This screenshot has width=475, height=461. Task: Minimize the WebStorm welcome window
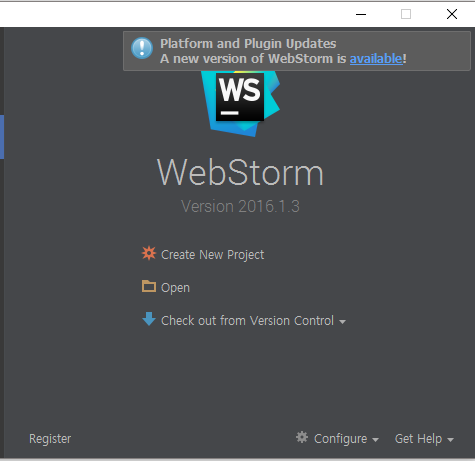coord(361,14)
